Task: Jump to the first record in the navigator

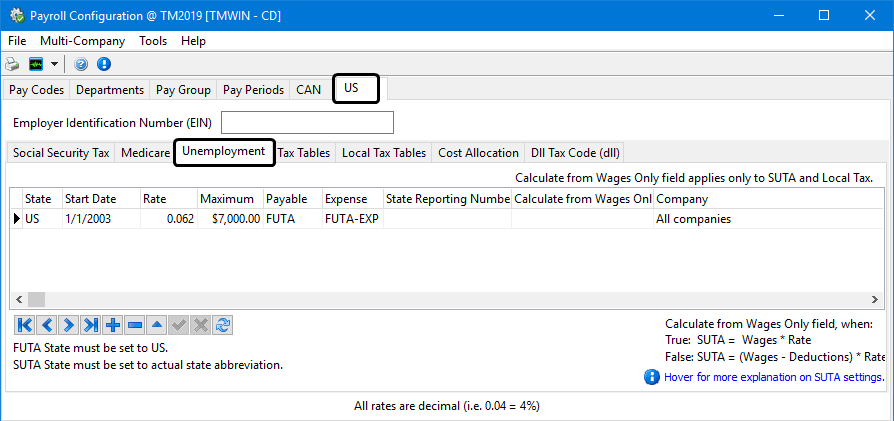Action: [25, 325]
